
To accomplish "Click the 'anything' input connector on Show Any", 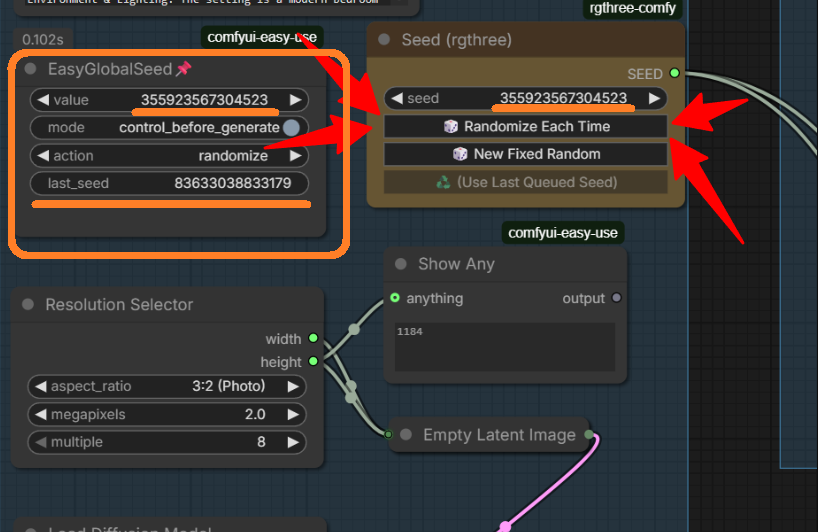I will coord(395,298).
